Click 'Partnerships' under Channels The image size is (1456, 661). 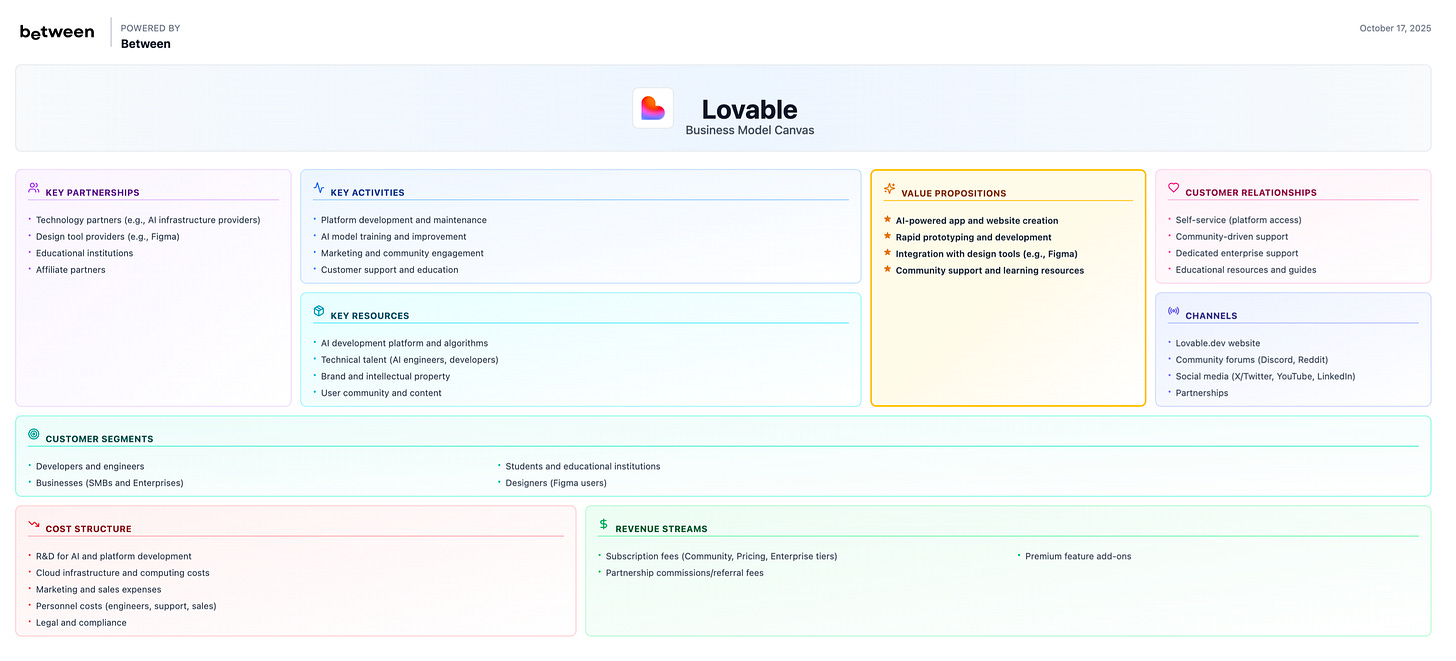pos(1202,393)
